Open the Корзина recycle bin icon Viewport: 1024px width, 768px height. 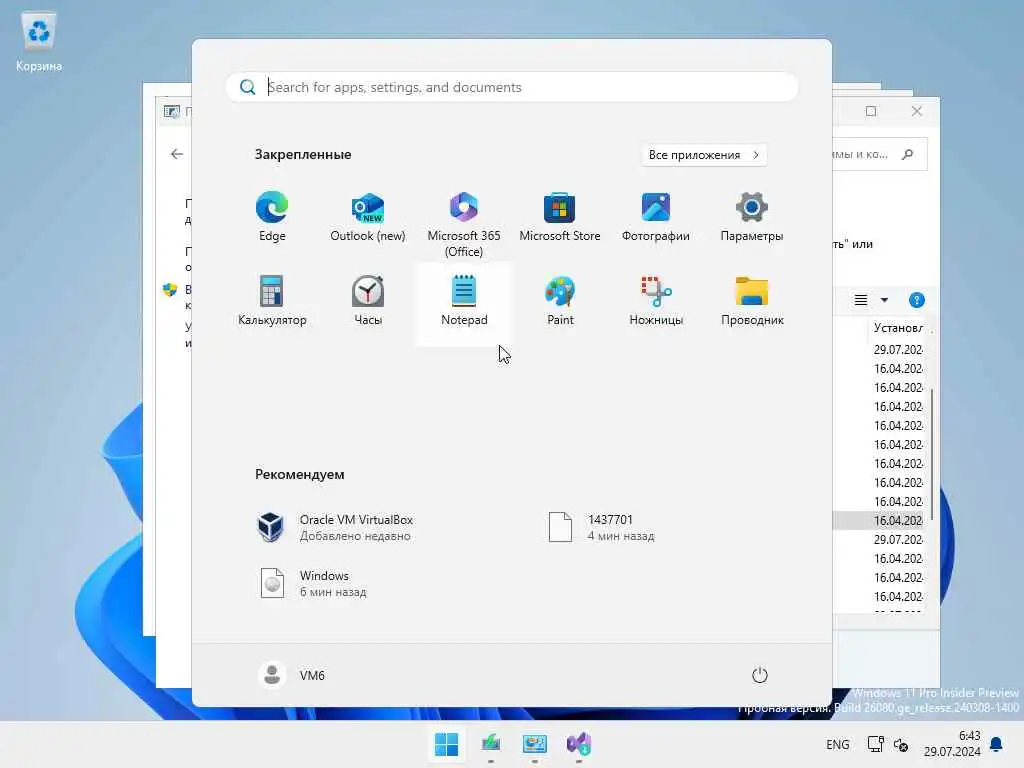tap(39, 40)
